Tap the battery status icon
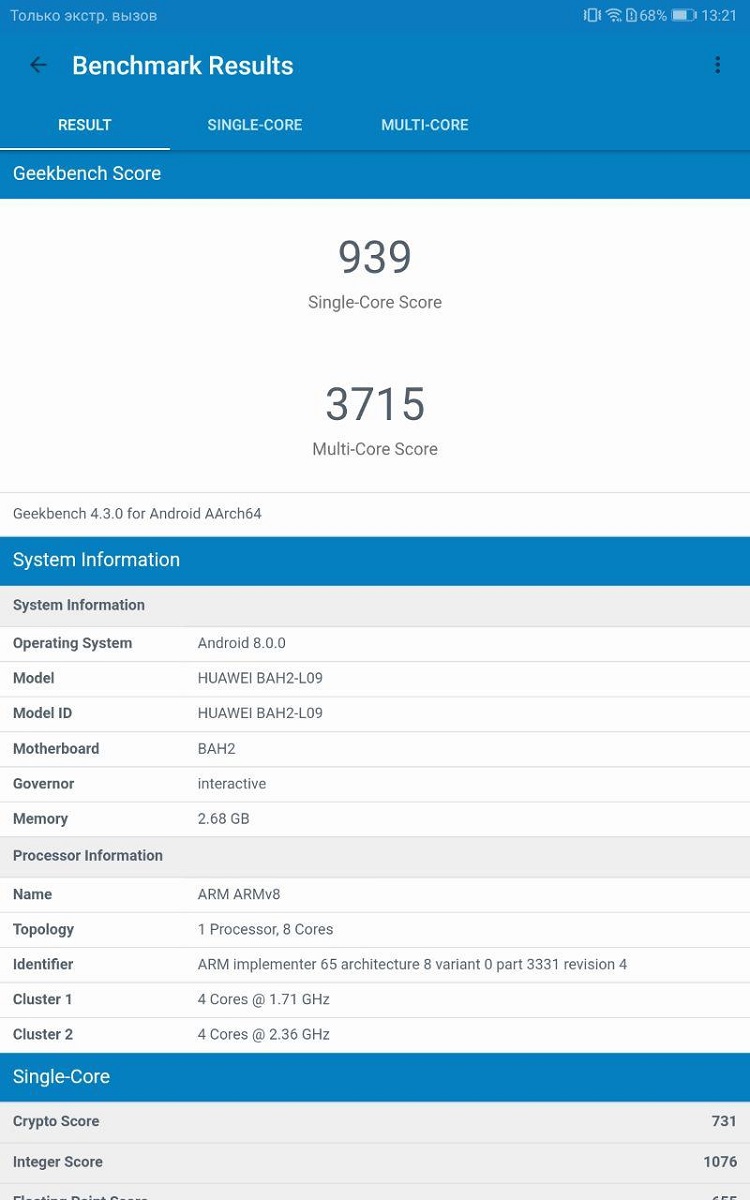Viewport: 750px width, 1200px height. click(x=684, y=15)
